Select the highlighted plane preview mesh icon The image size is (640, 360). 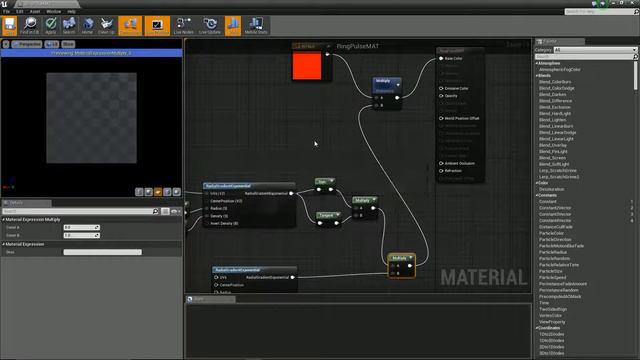click(x=158, y=192)
